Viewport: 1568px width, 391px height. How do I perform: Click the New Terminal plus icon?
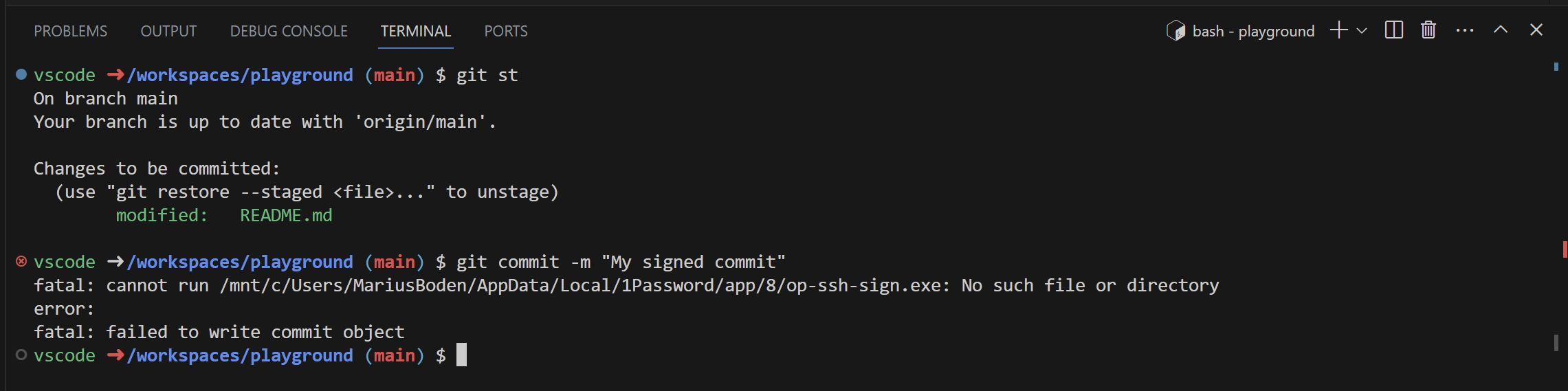[1338, 30]
